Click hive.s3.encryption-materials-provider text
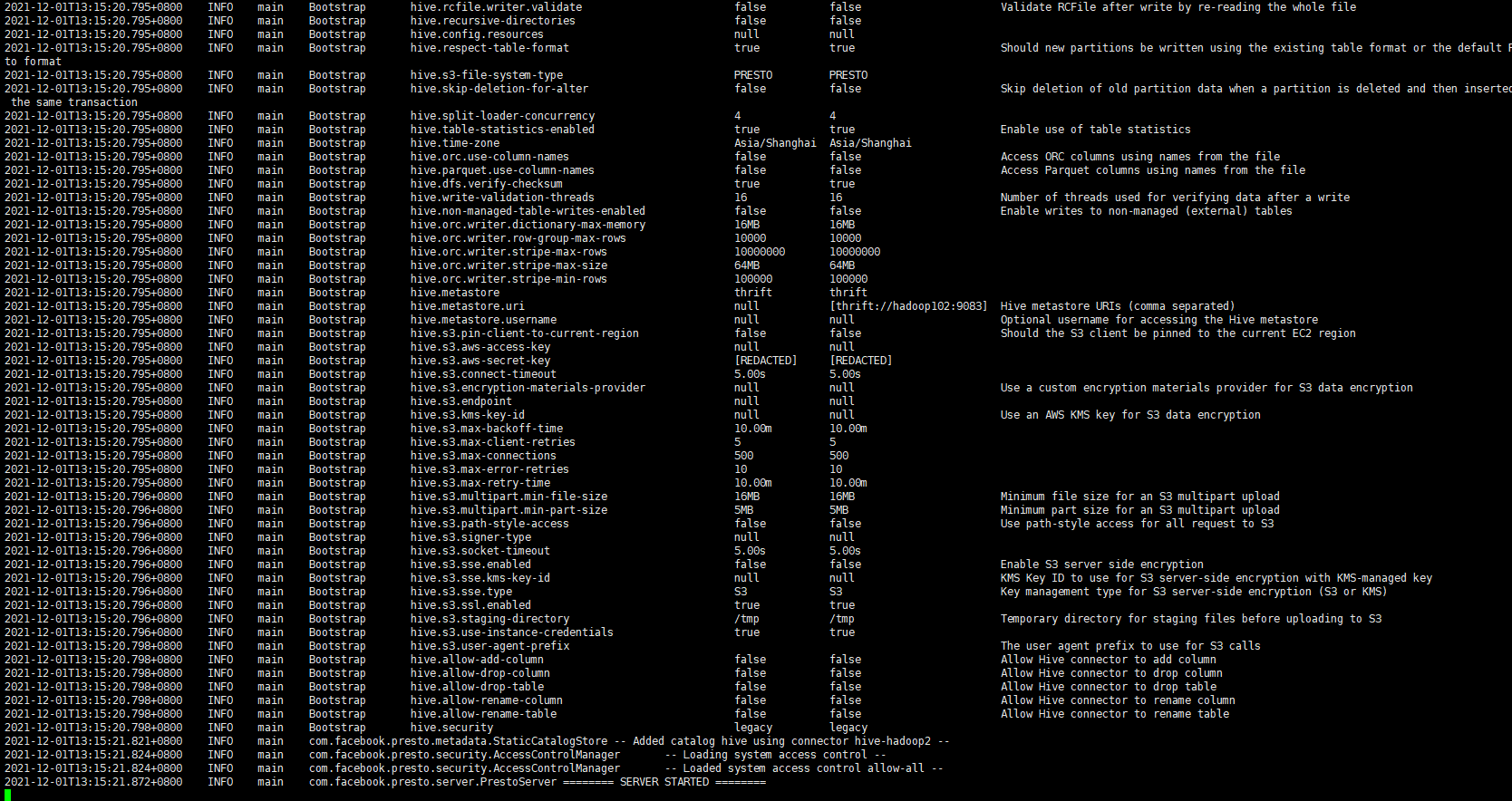This screenshot has height=801, width=1512. point(528,388)
